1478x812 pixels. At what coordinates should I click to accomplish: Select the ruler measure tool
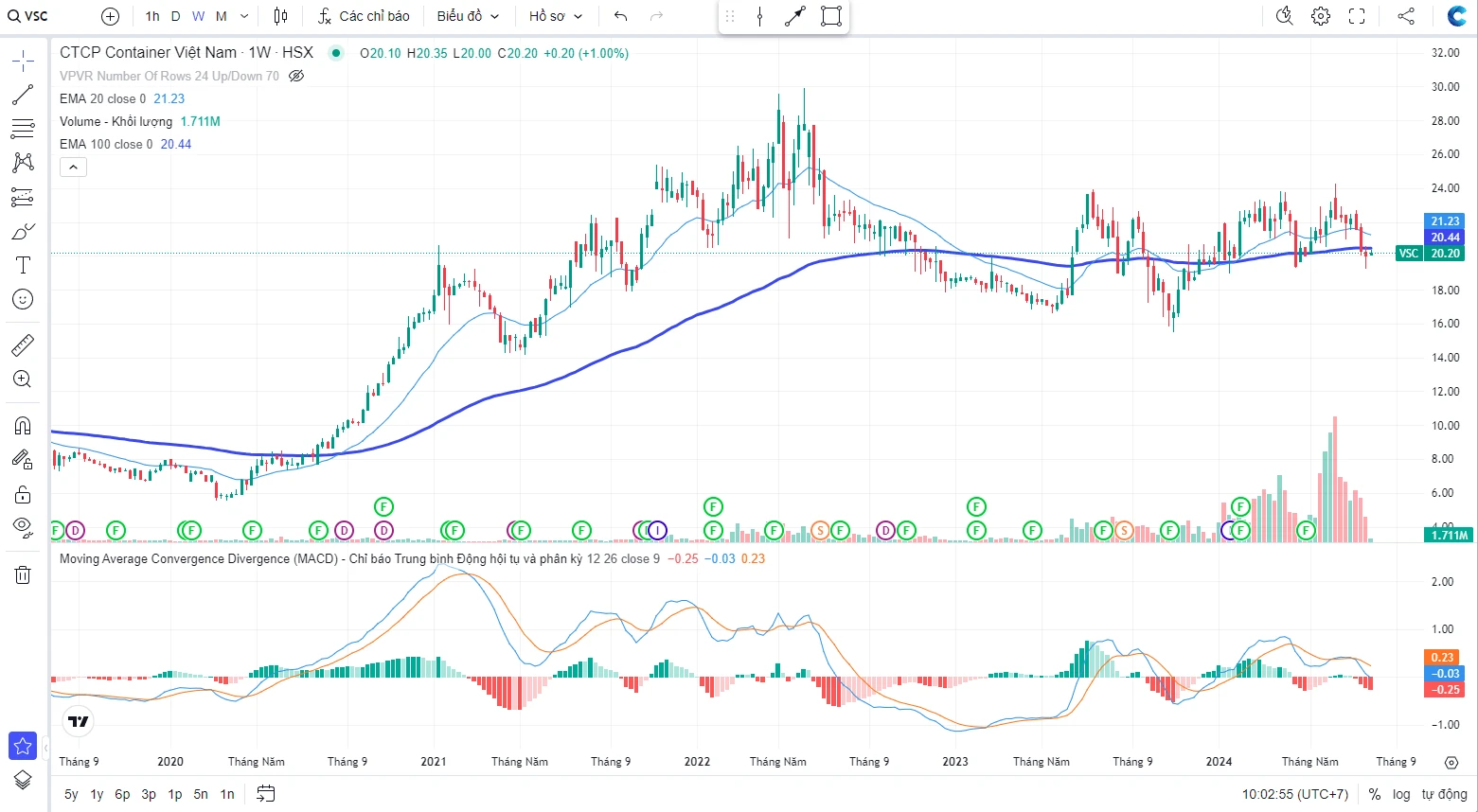click(23, 345)
